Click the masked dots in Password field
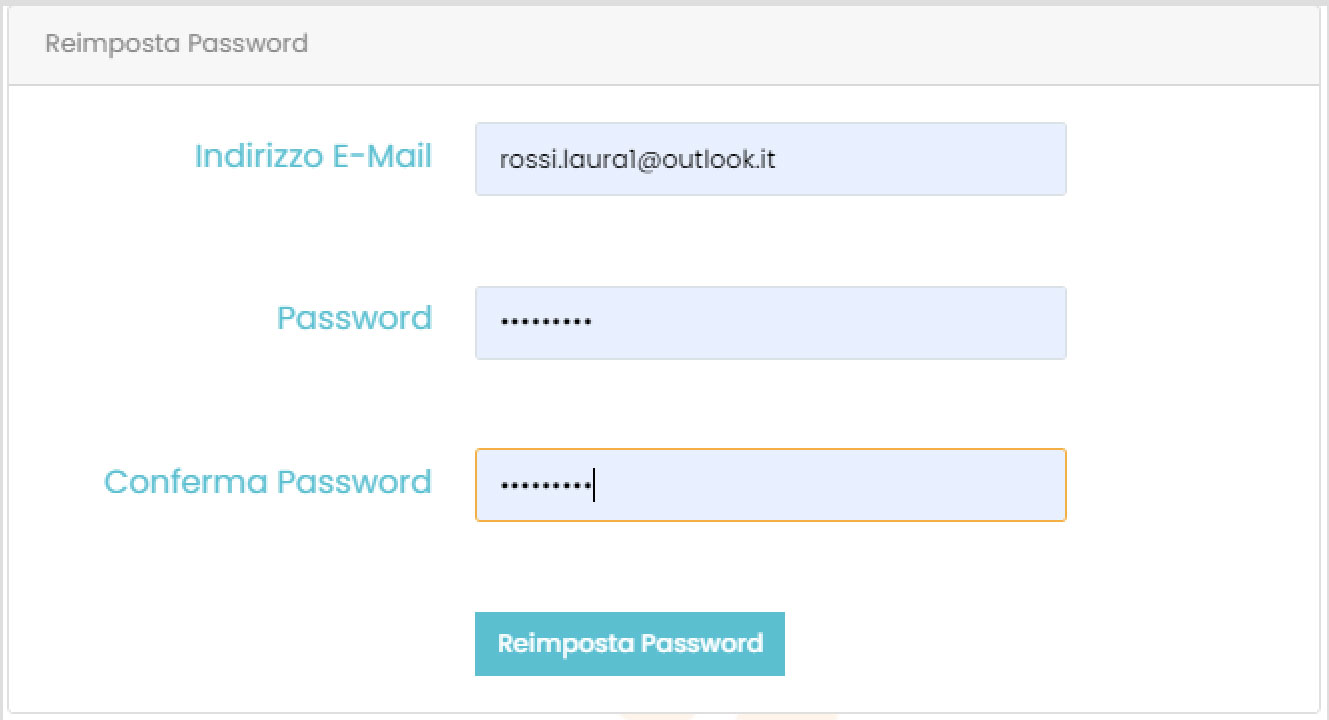Viewport: 1329px width, 720px height. pyautogui.click(x=545, y=322)
